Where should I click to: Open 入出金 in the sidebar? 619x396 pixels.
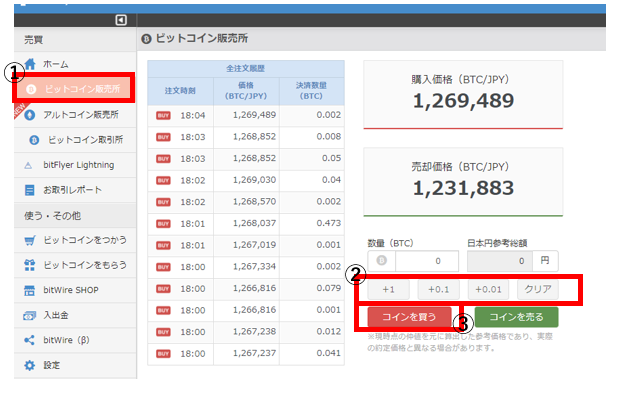coord(75,315)
